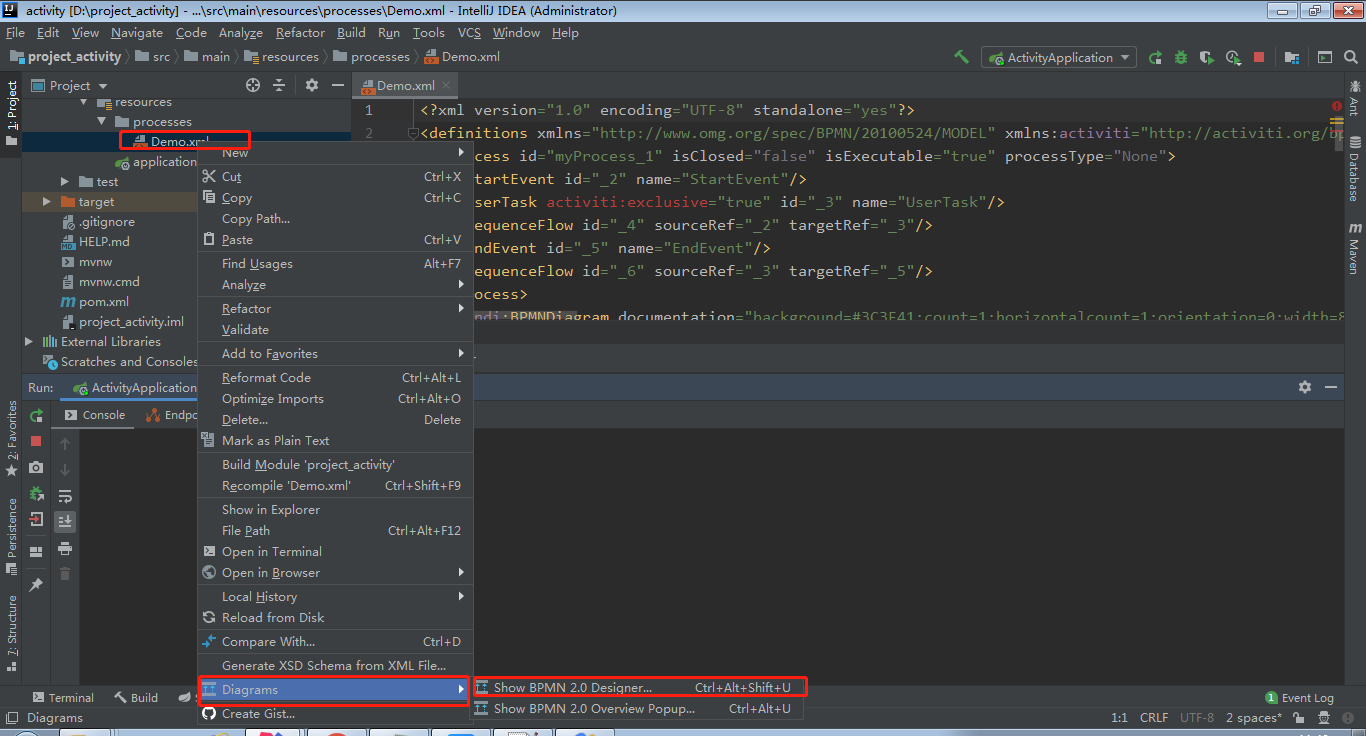Soft-wrap console output using the wrap icon
Image resolution: width=1366 pixels, height=736 pixels.
click(64, 495)
